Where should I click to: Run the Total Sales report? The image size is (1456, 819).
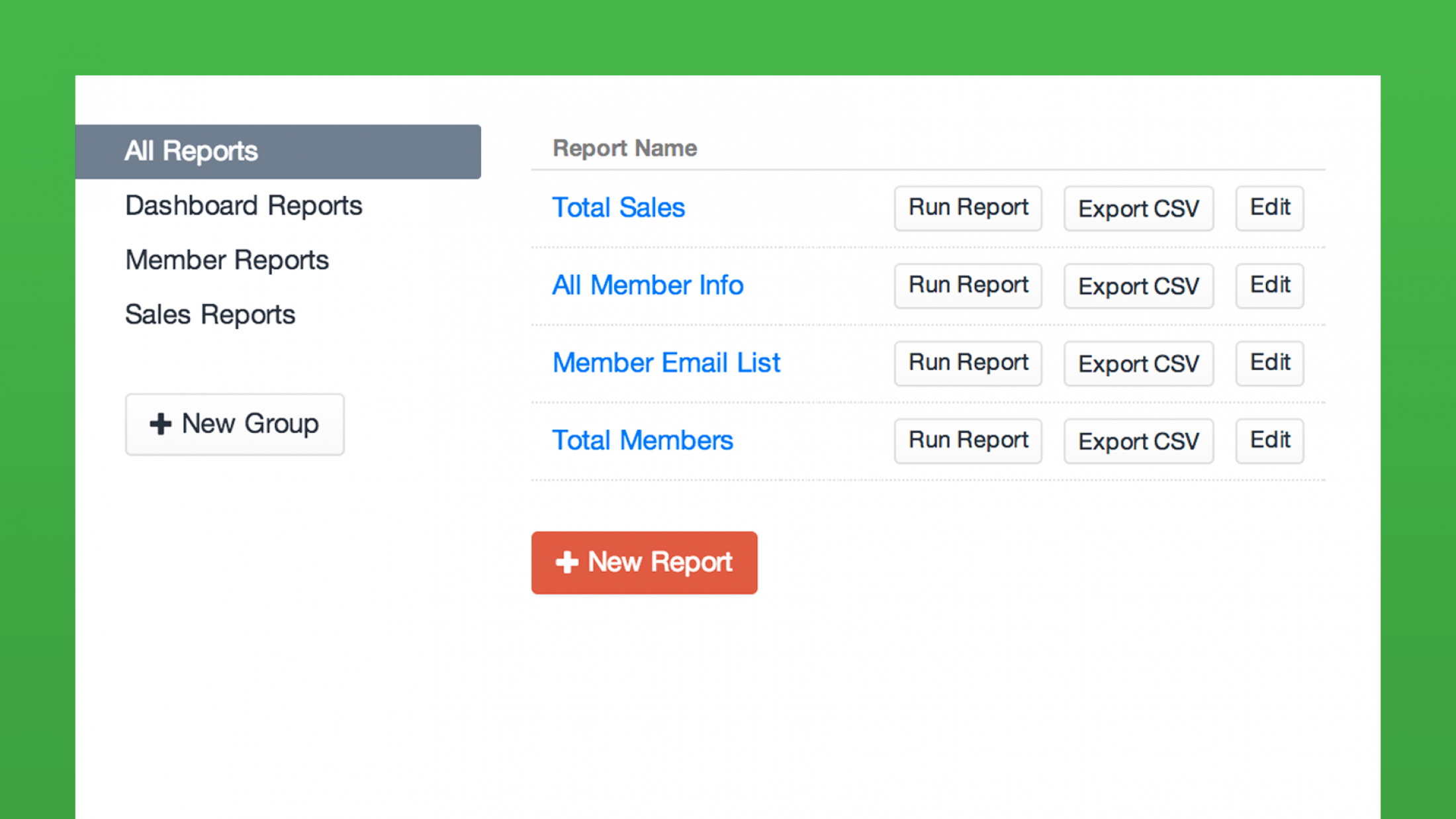(x=967, y=207)
